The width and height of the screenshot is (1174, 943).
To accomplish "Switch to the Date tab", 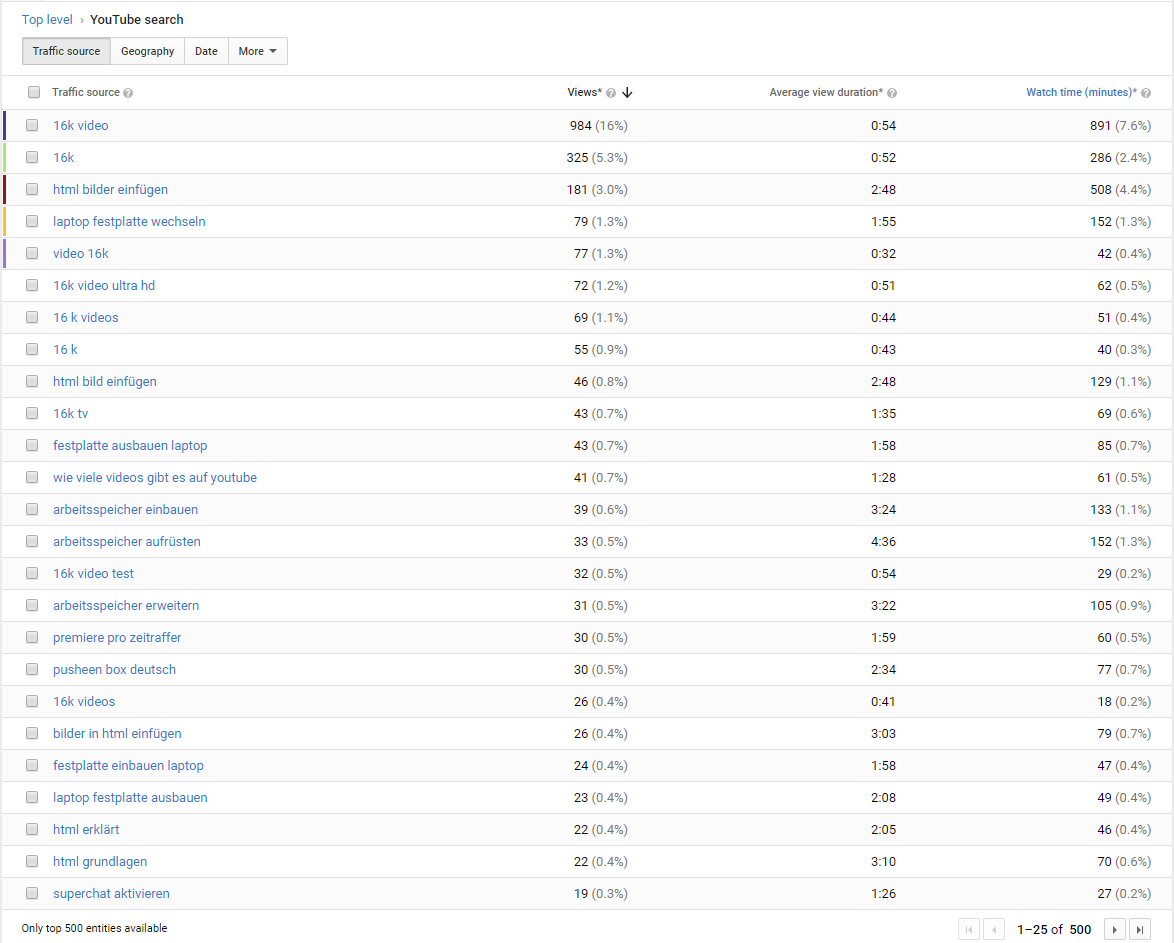I will tap(206, 51).
